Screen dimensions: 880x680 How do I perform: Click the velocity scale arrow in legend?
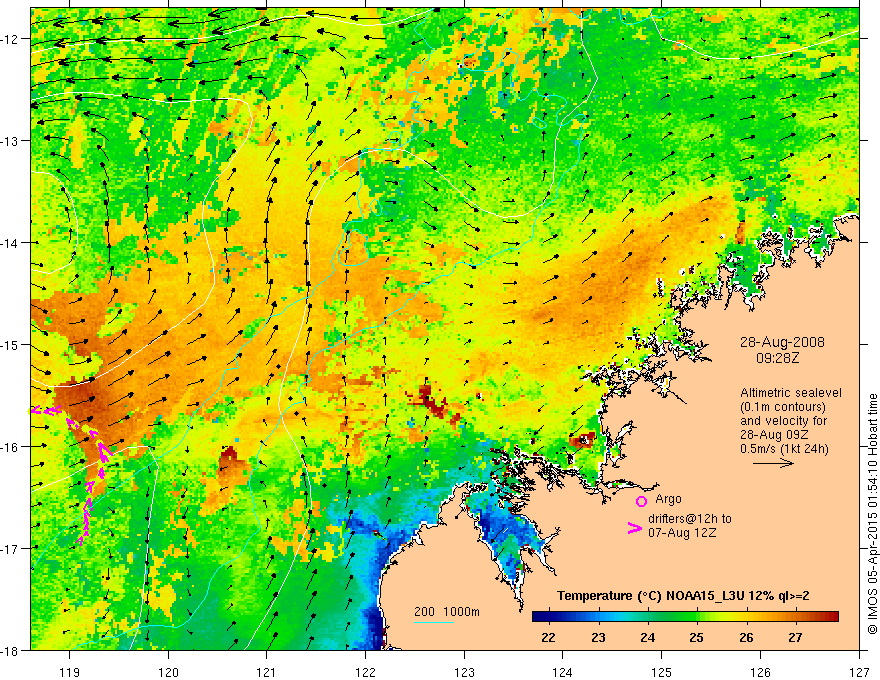click(x=773, y=463)
